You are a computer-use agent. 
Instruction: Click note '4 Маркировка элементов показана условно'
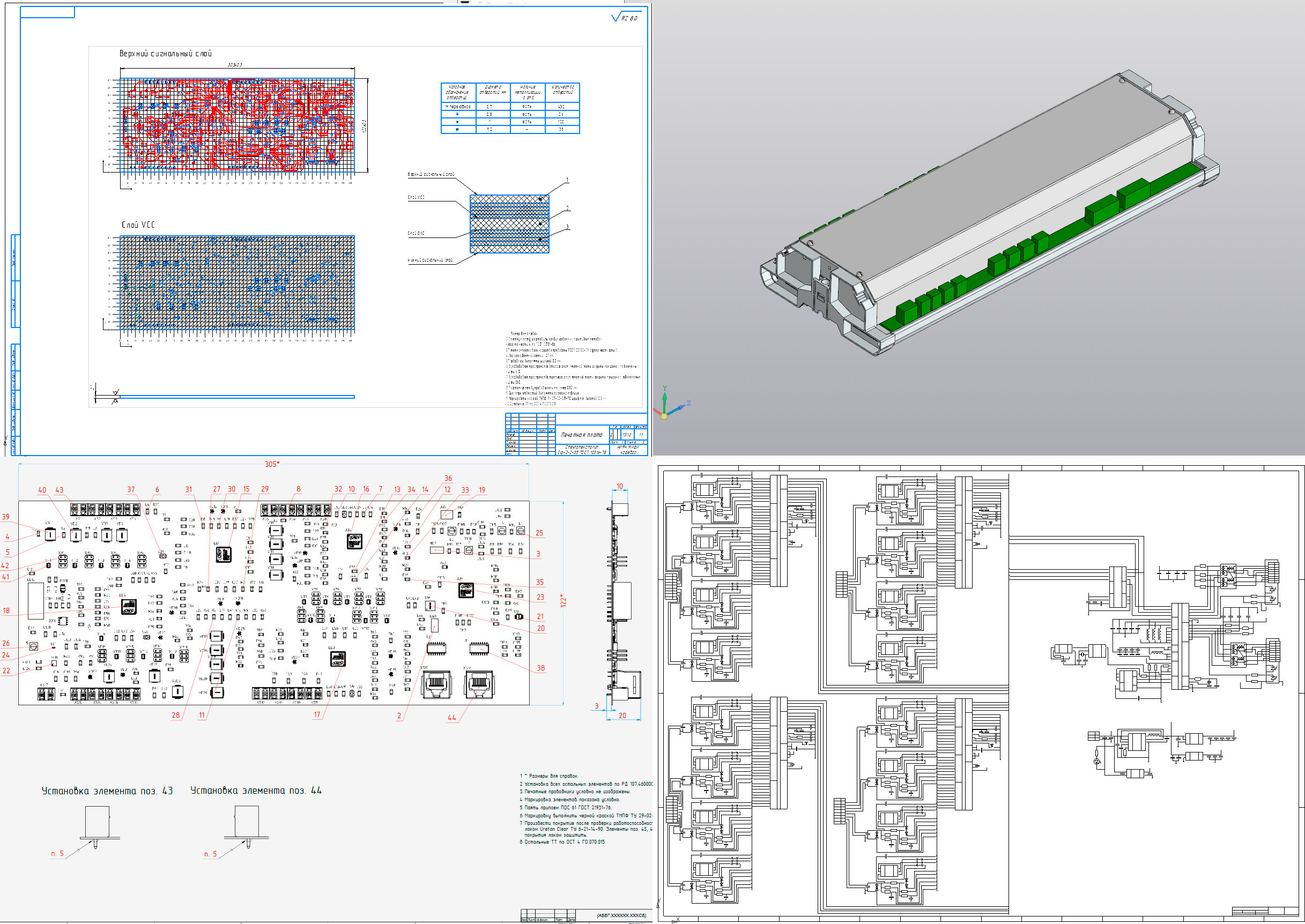click(569, 800)
